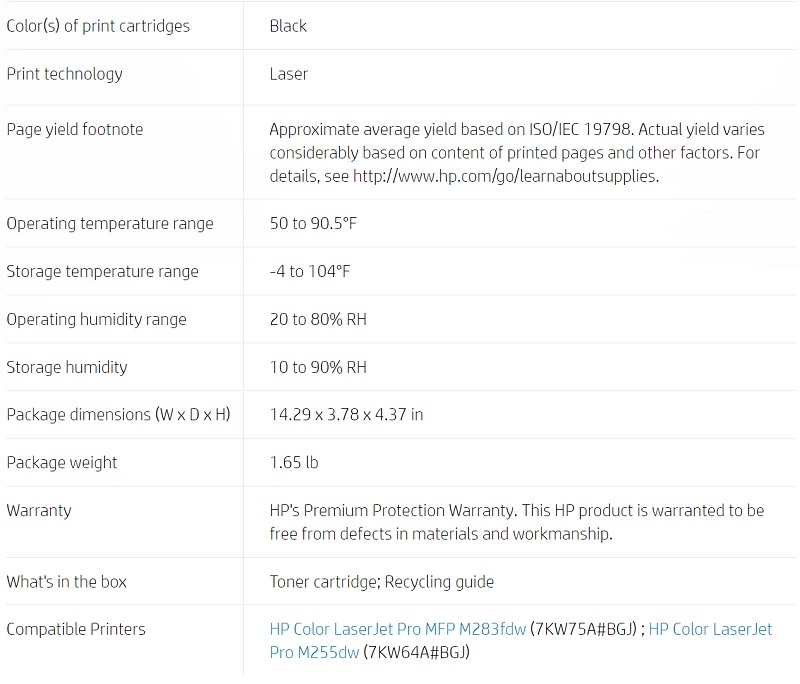Click the Storage humidity value 10 to 90% RH

click(318, 367)
